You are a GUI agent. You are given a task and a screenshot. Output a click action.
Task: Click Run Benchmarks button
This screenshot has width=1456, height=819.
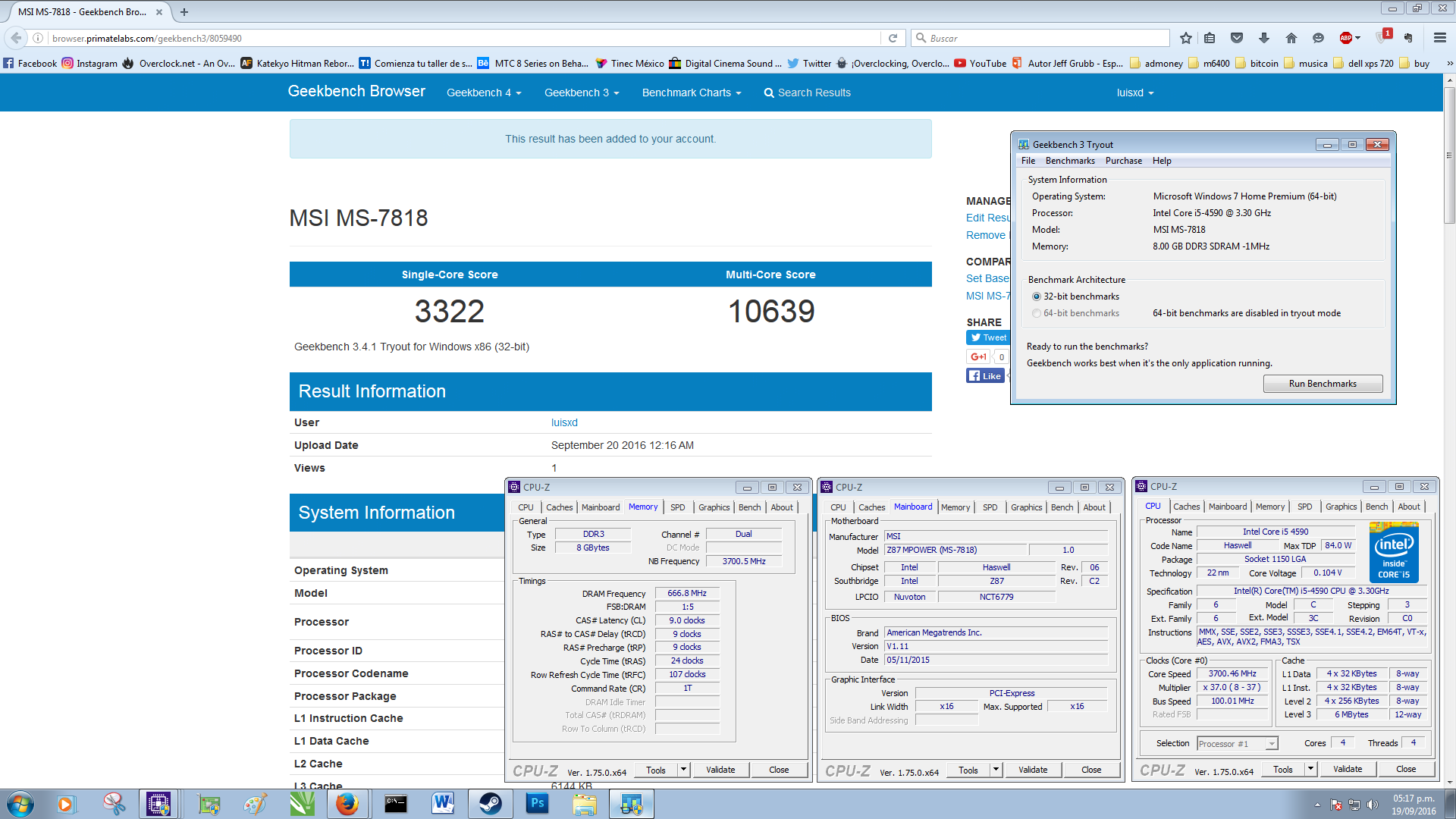1323,384
